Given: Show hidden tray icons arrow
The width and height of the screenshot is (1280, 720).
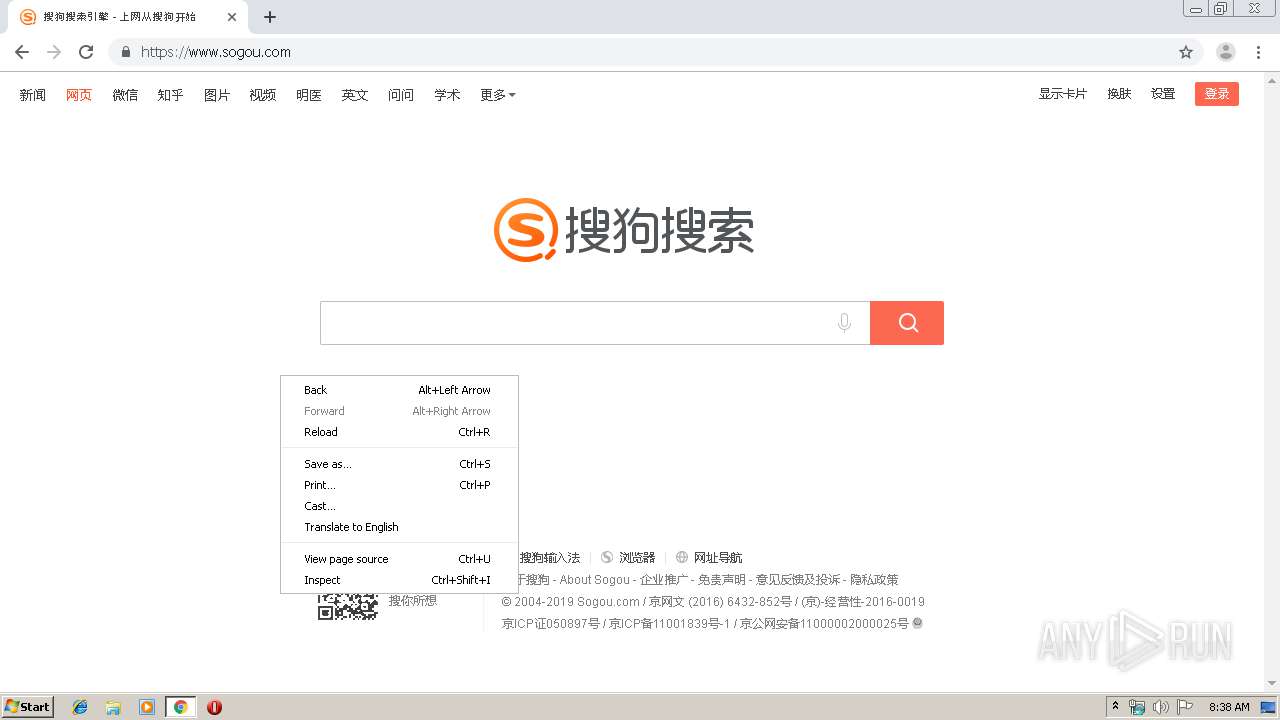Looking at the screenshot, I should pos(1115,707).
